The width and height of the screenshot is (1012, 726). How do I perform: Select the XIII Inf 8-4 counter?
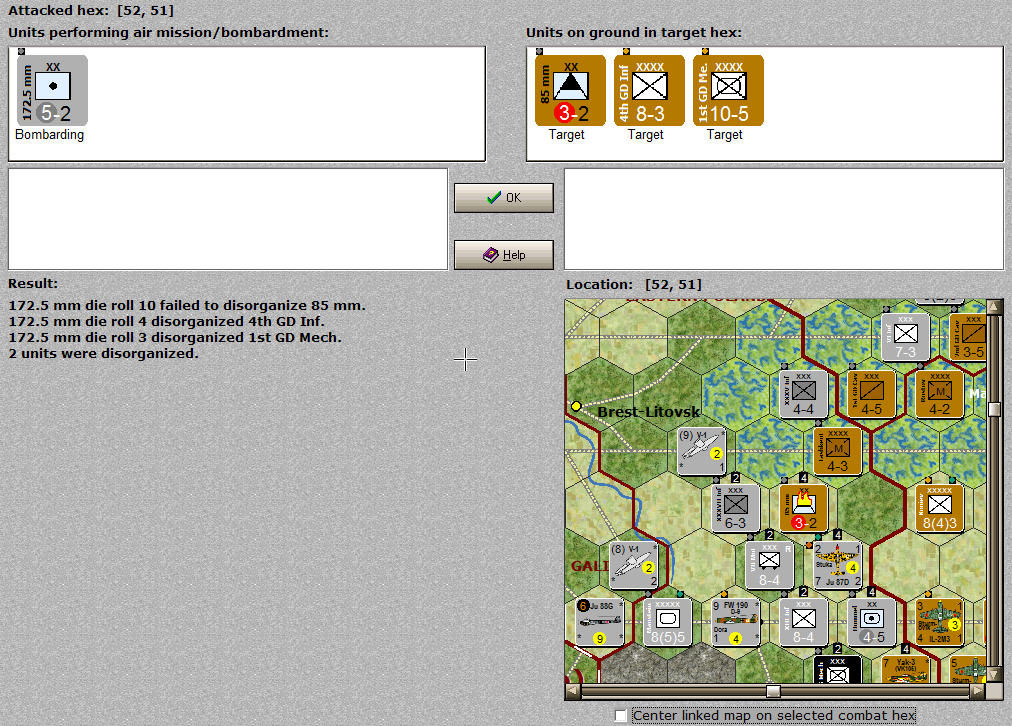tap(804, 622)
